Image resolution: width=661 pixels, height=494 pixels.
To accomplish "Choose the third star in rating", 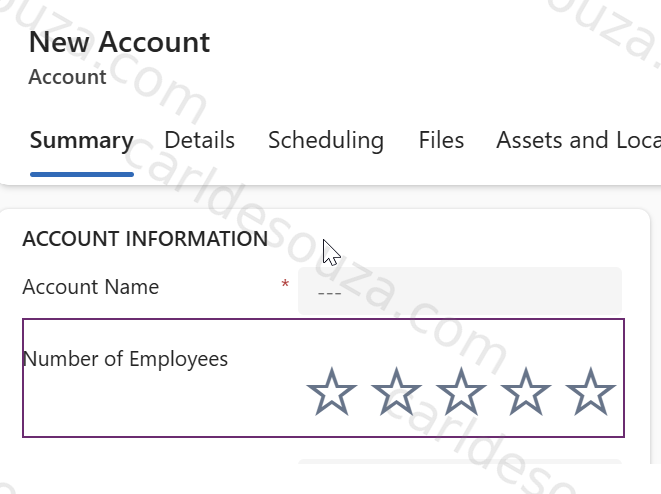I will pyautogui.click(x=461, y=392).
